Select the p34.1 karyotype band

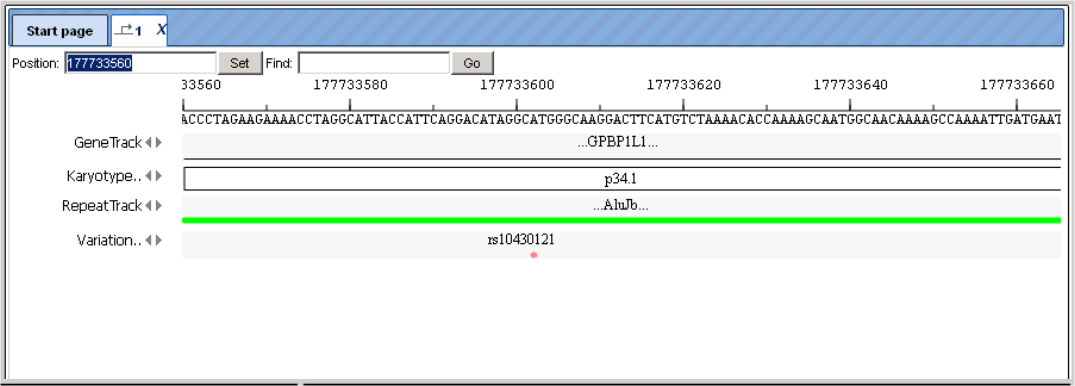click(621, 179)
